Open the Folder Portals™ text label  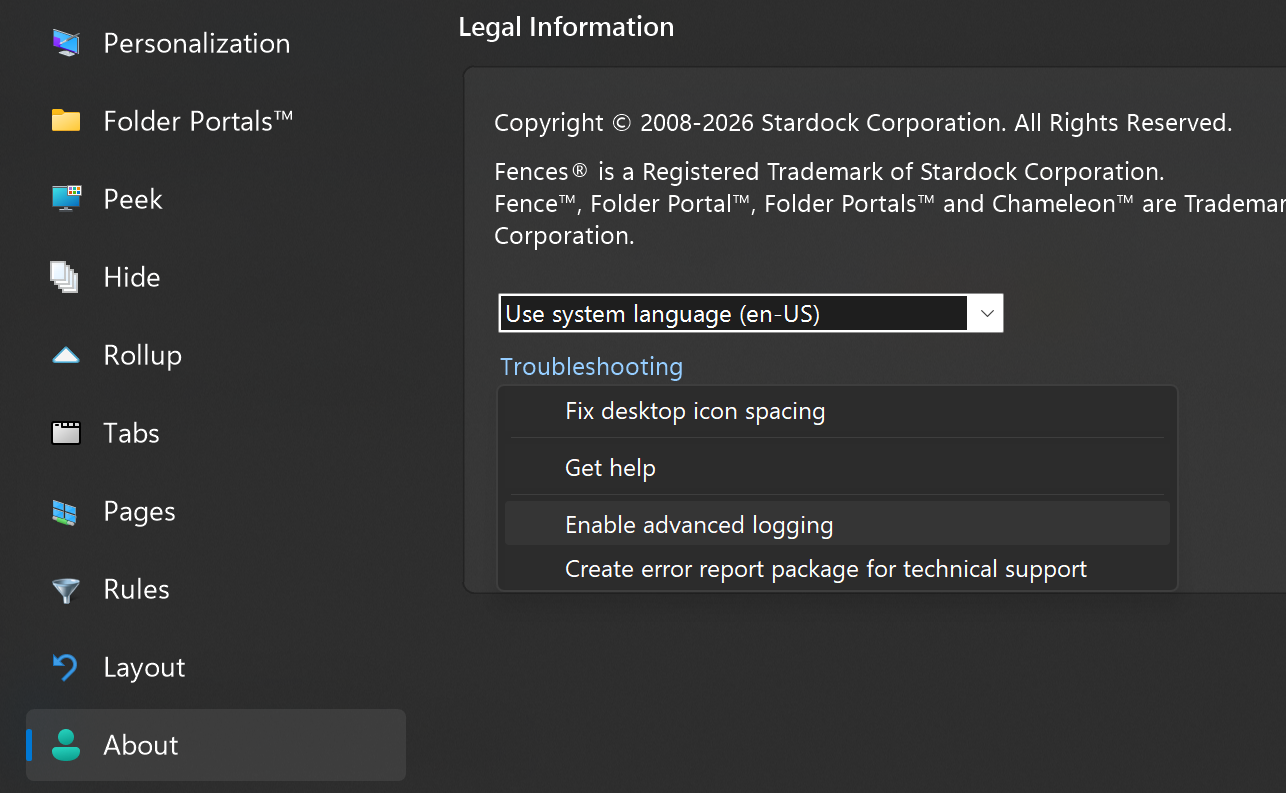point(198,121)
